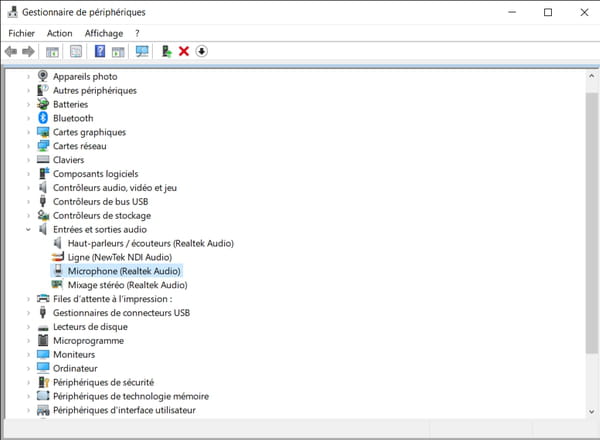
Task: Open the ? help menu
Action: point(137,33)
